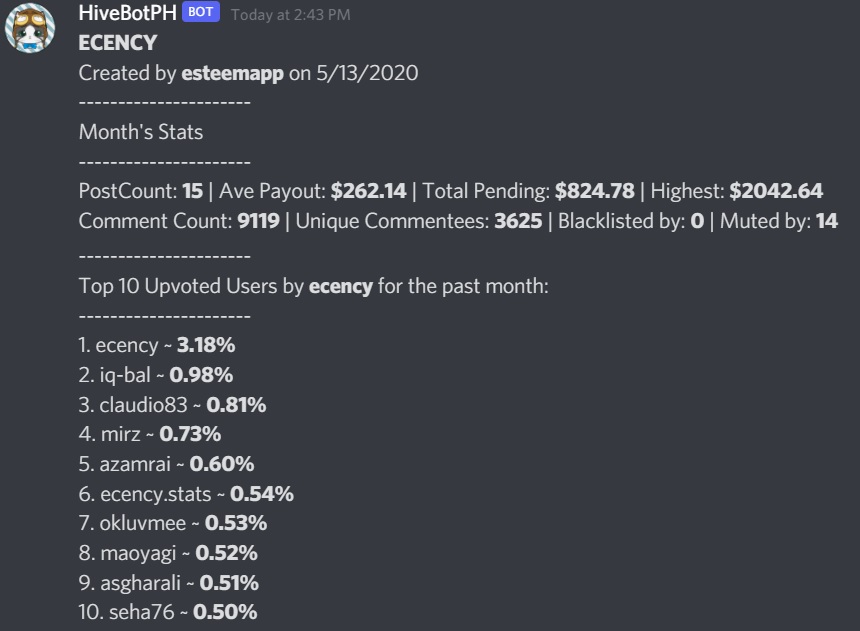The image size is (860, 631).
Task: Click the BOT tag badge
Action: pyautogui.click(x=201, y=12)
